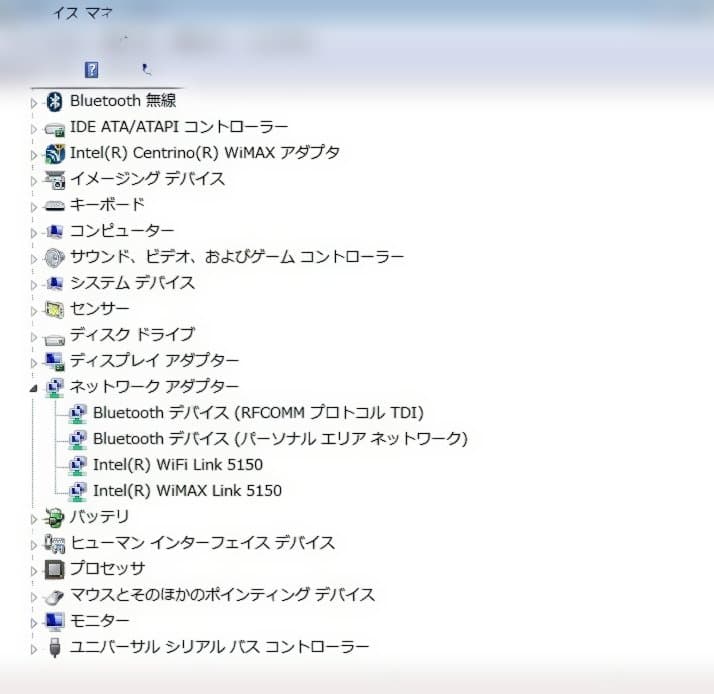Click the Bluetooth パーソナル エリア ネットワーク device icon
The image size is (714, 694).
click(77, 440)
